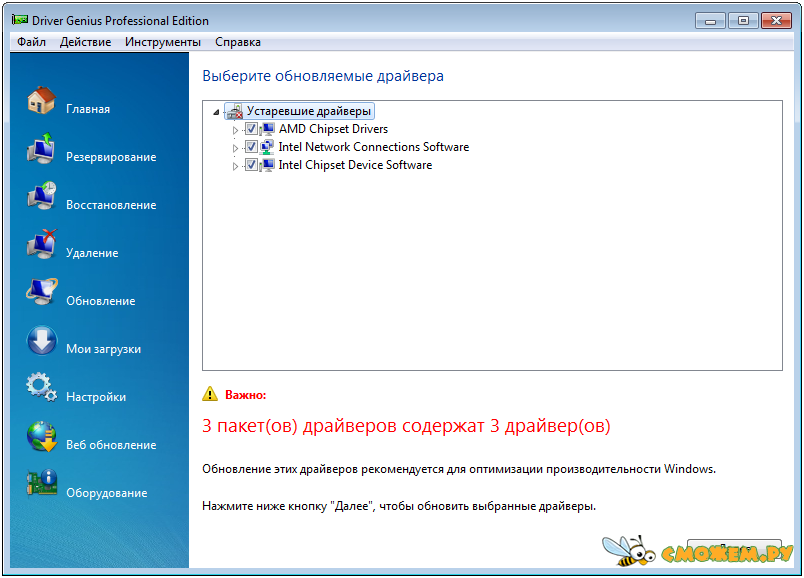
Task: Click the Устаревшие драйверы root icon
Action: 235,111
